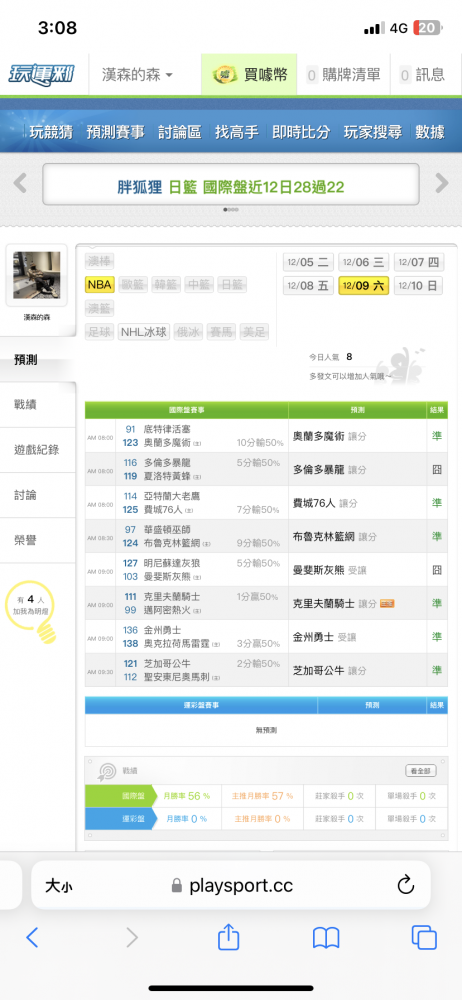Viewport: 462px width, 1000px height.
Task: Tap the banner carousel pagination dots
Action: [231, 209]
